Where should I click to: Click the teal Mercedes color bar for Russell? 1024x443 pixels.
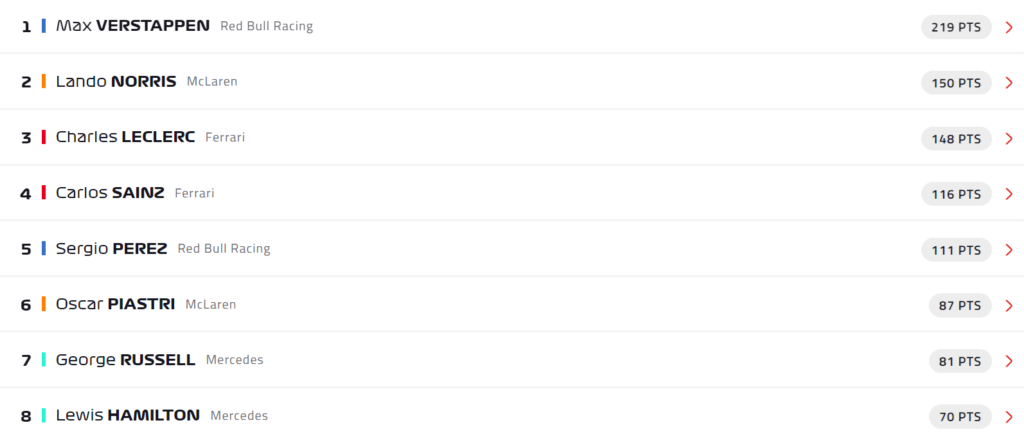(44, 360)
